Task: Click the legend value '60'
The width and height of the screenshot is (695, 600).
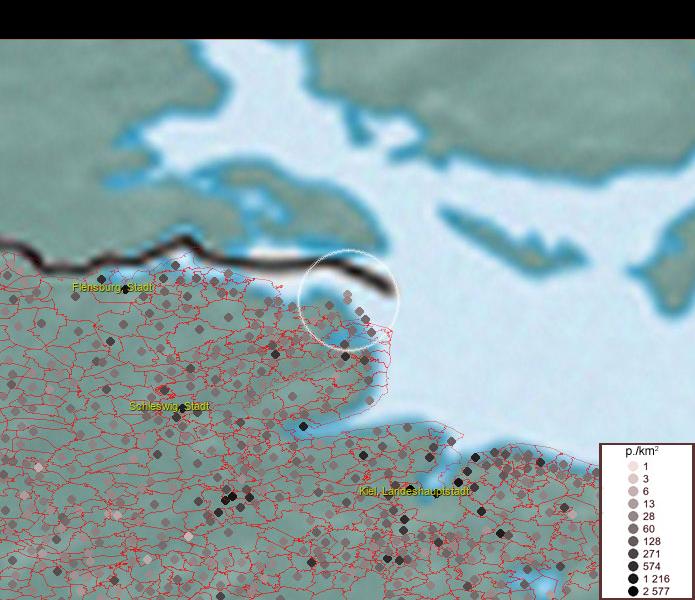Action: tap(649, 529)
